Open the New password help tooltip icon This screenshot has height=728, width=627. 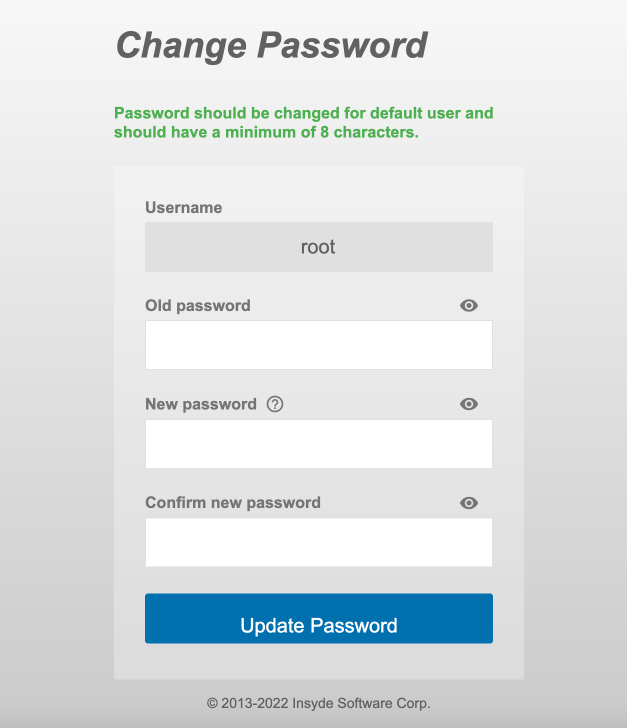(x=276, y=405)
